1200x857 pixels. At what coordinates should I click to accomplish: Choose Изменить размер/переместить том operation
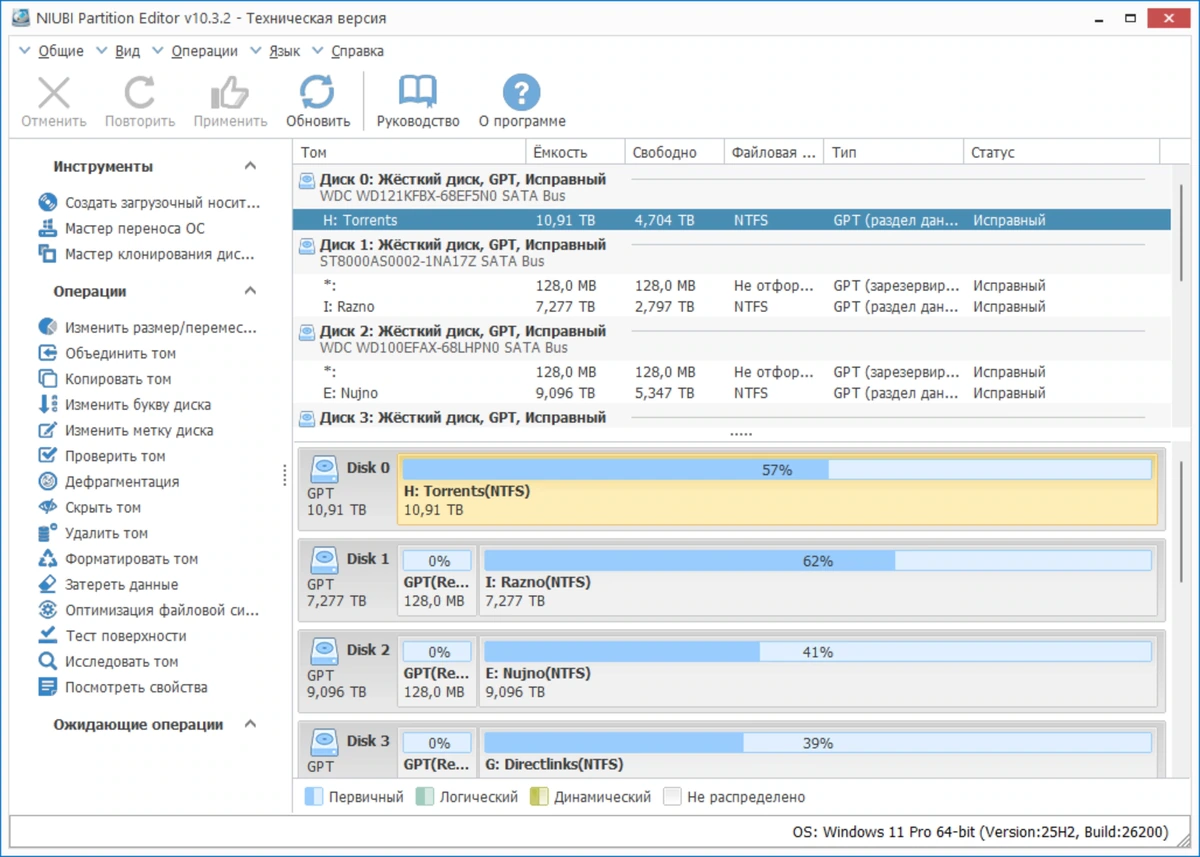[148, 327]
